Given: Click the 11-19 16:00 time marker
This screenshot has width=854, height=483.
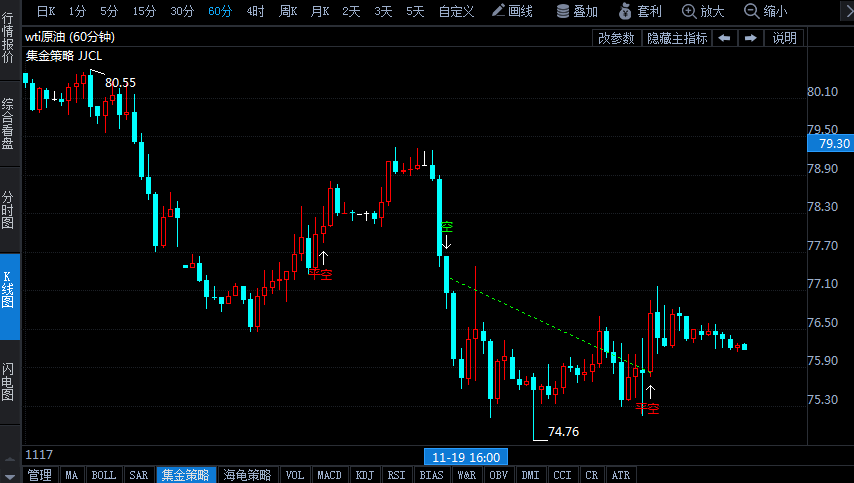Looking at the screenshot, I should pos(466,457).
